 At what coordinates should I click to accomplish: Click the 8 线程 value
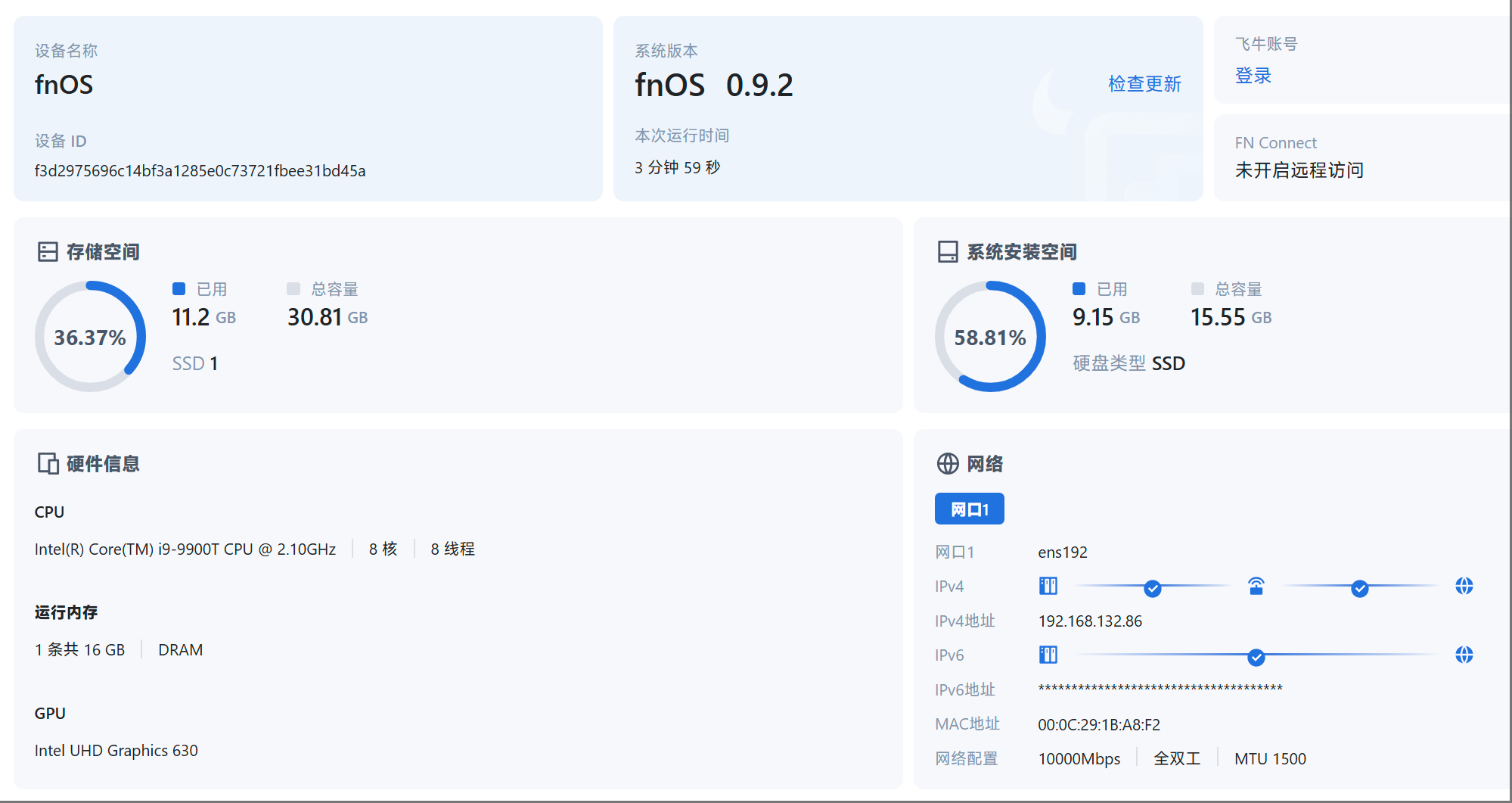(453, 549)
